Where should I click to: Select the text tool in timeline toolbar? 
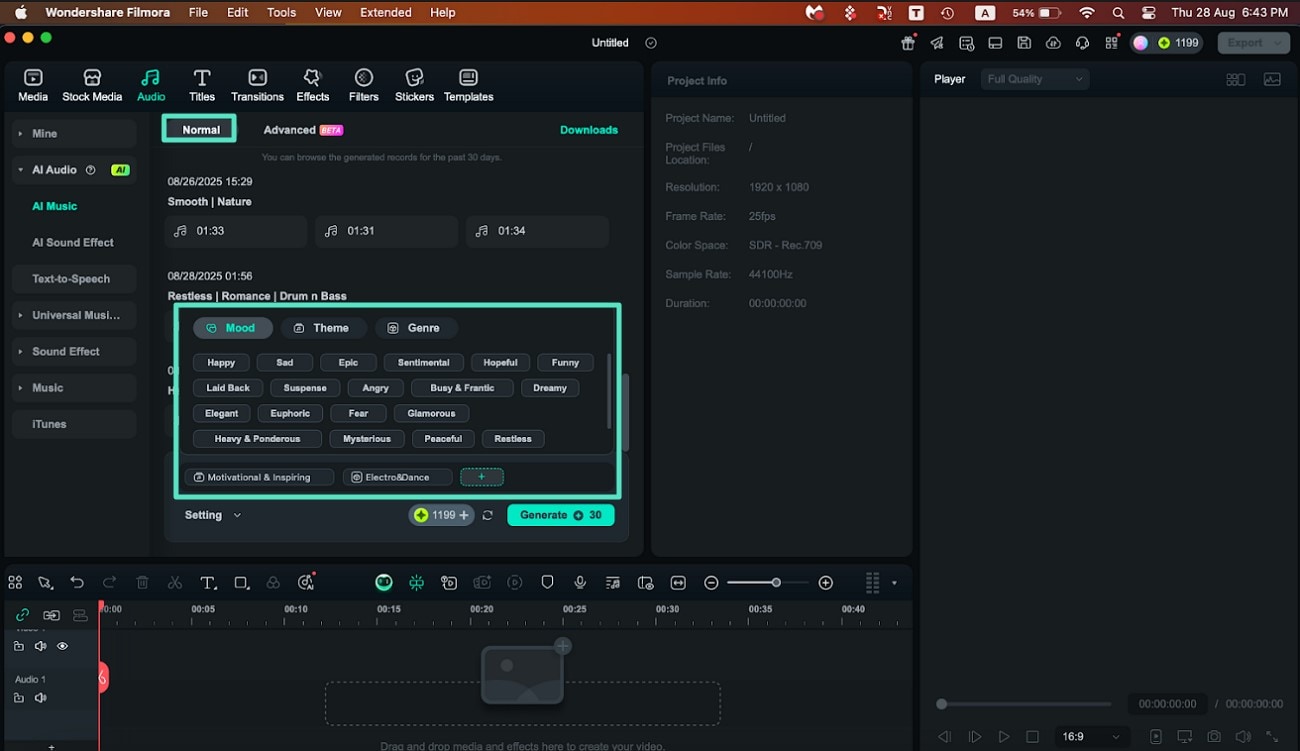pyautogui.click(x=208, y=583)
